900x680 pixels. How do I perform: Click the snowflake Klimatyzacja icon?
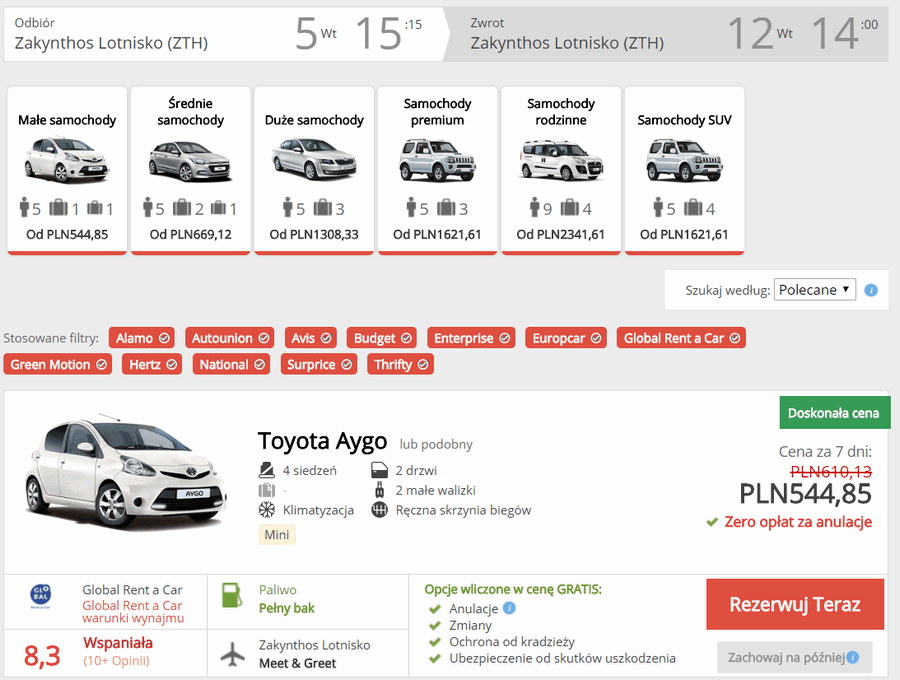tap(266, 510)
